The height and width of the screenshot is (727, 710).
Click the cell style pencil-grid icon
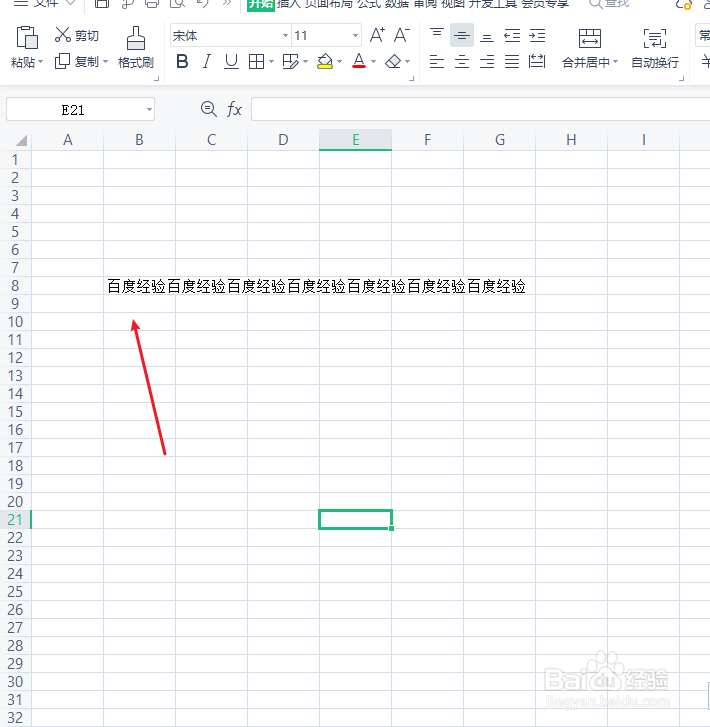[290, 61]
